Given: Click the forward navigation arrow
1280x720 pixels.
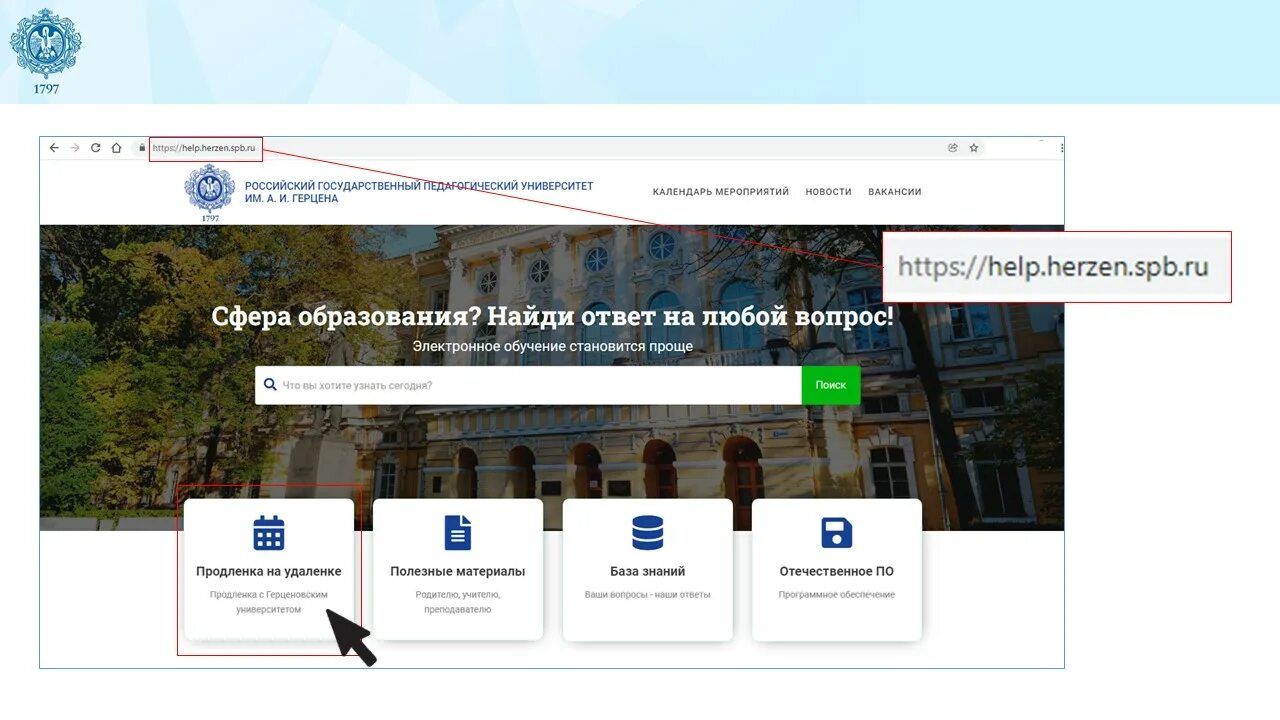Looking at the screenshot, I should point(74,147).
